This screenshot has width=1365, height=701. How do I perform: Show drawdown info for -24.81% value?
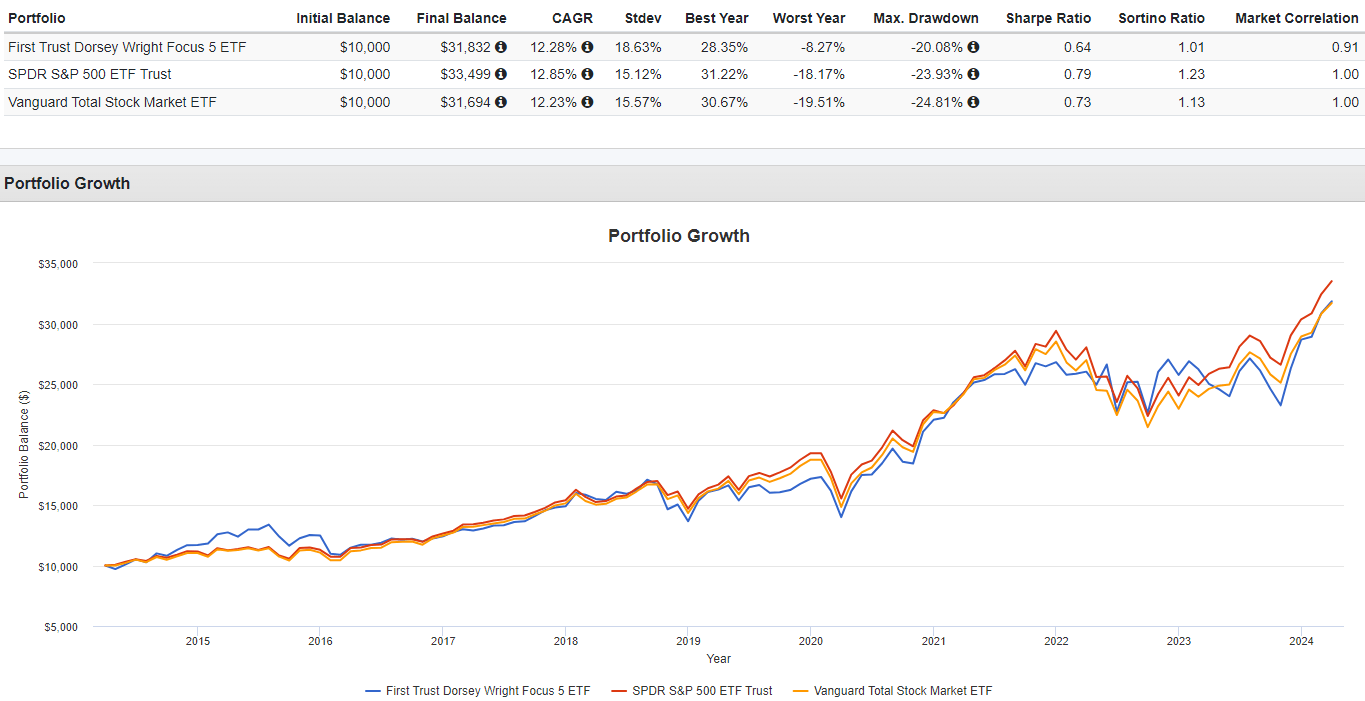973,102
